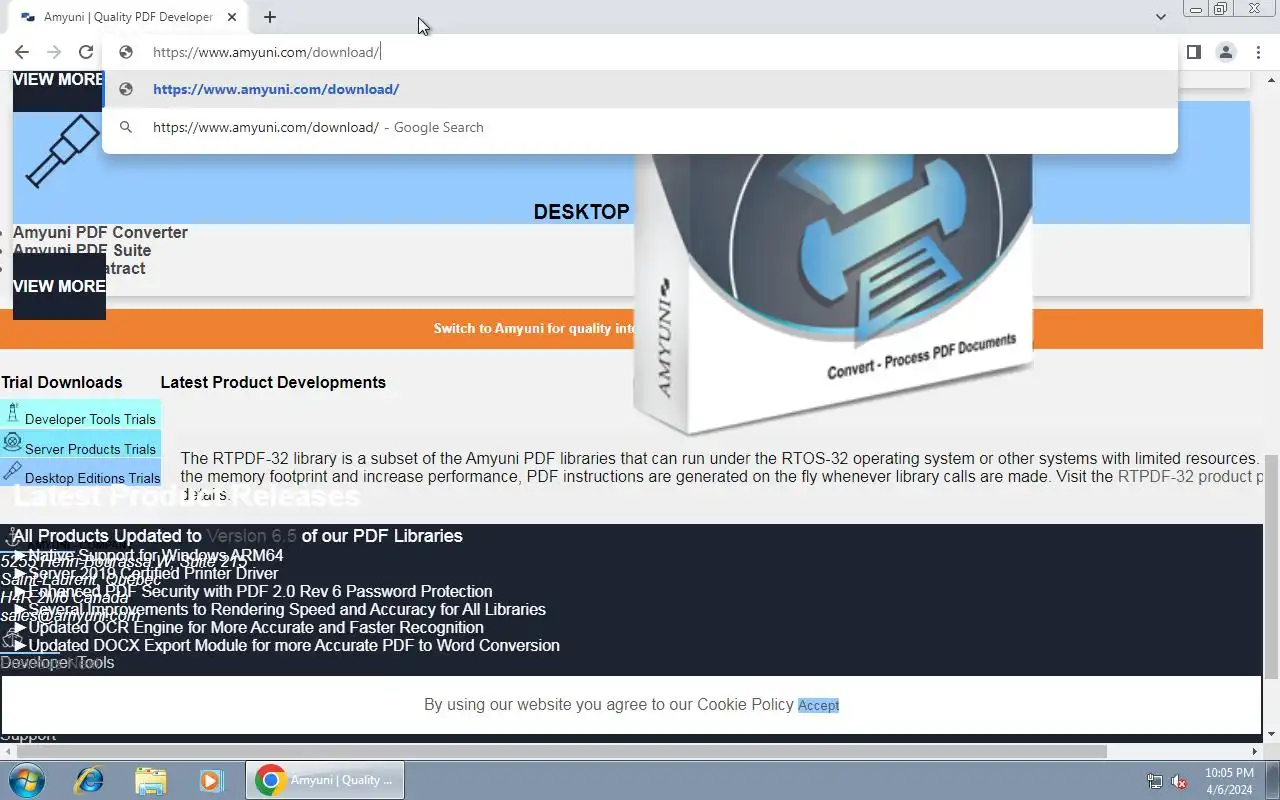This screenshot has height=800, width=1280.
Task: Click the vertical scrollbar thumb
Action: point(1271,565)
